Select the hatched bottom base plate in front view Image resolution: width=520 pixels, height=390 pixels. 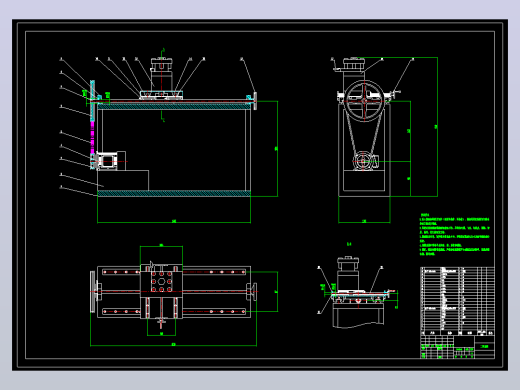pyautogui.click(x=174, y=193)
